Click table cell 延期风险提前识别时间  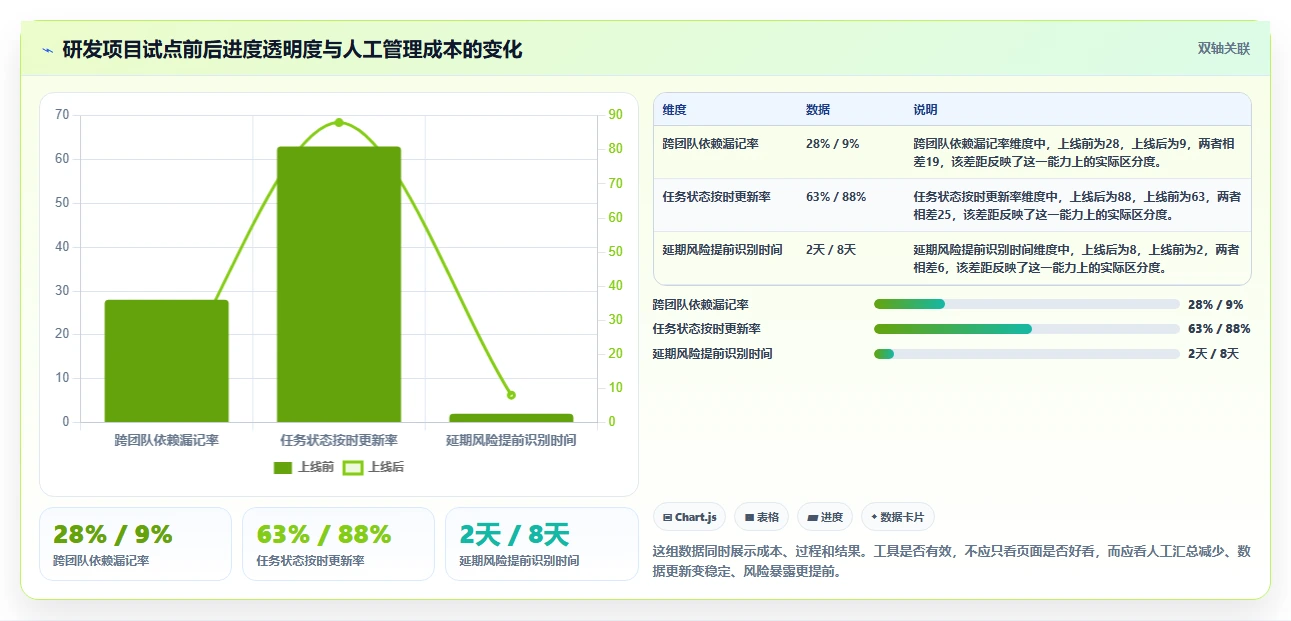pyautogui.click(x=723, y=250)
